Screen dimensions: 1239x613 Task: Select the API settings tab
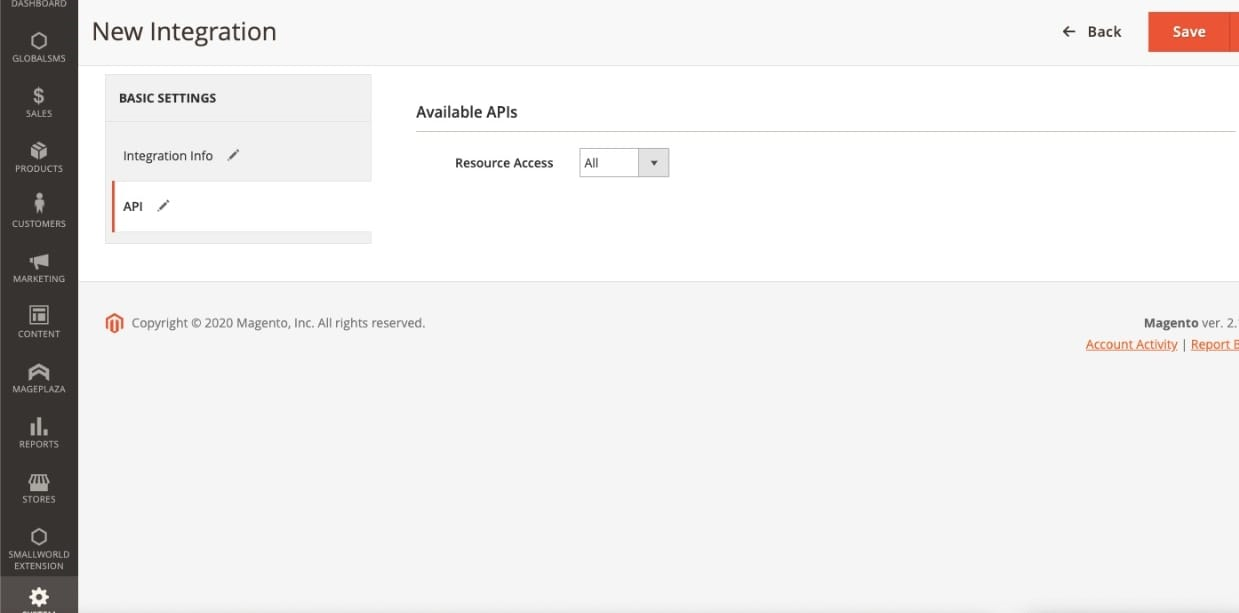point(241,206)
